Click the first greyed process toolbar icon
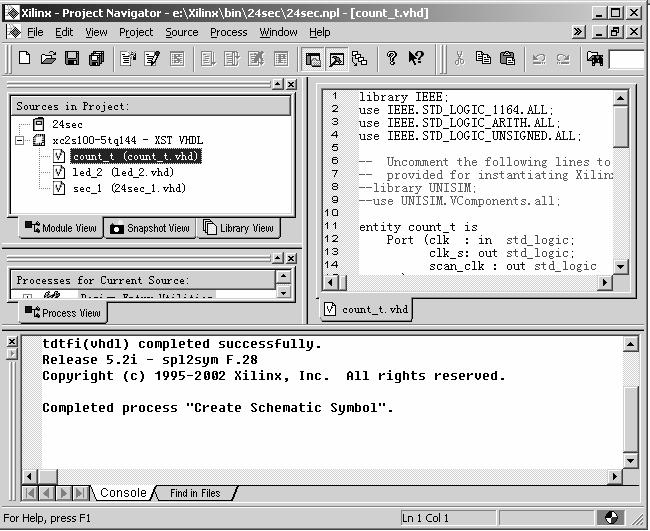 208,58
